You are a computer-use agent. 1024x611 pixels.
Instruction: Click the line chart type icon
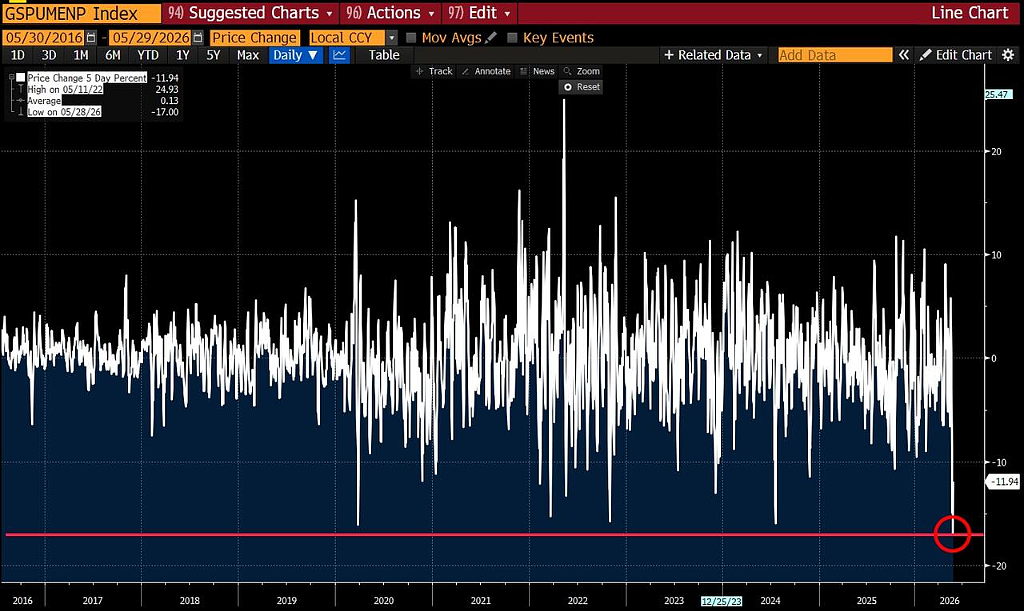pyautogui.click(x=339, y=55)
